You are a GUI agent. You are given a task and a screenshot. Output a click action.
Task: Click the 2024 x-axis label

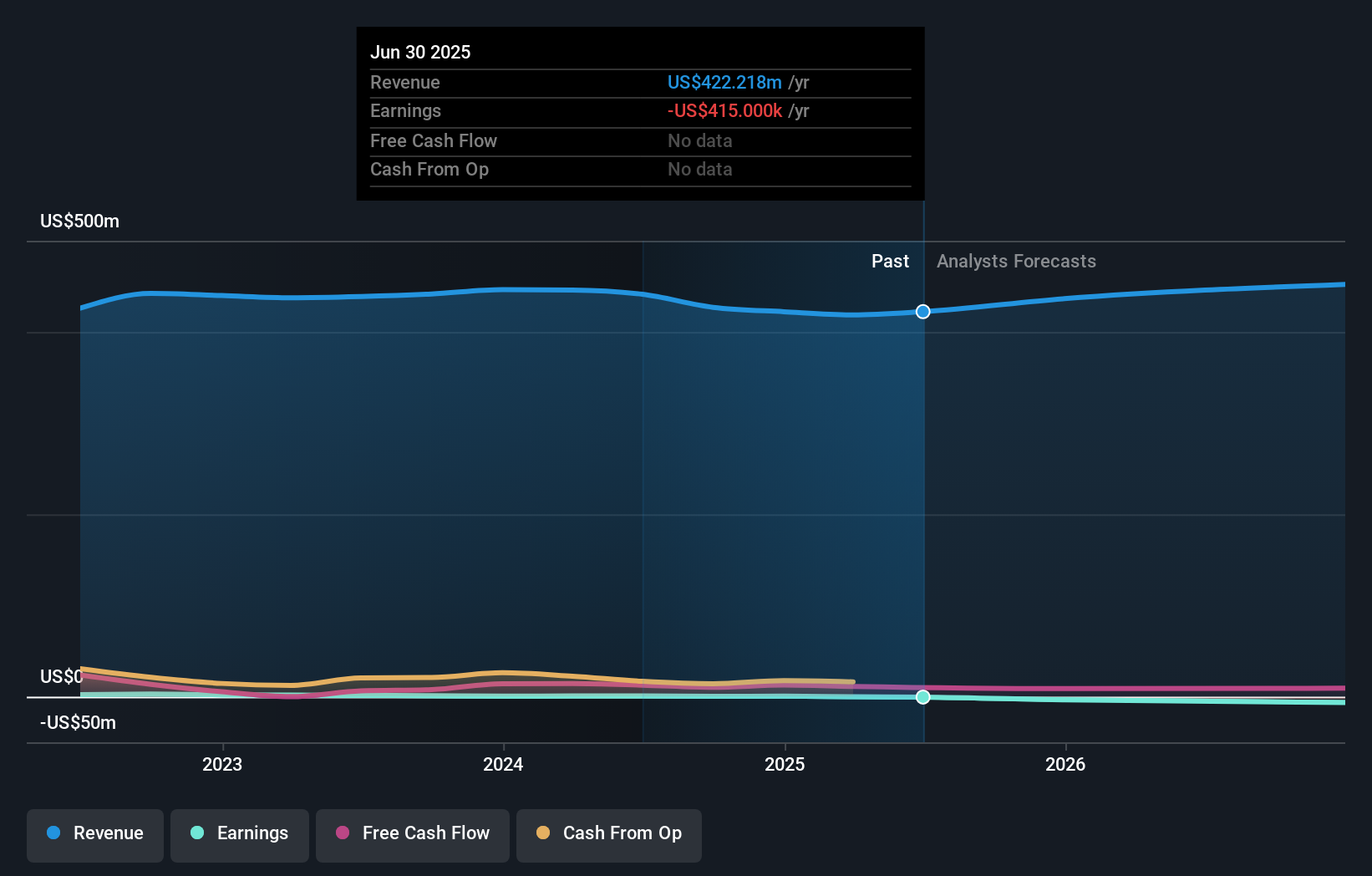(x=503, y=764)
